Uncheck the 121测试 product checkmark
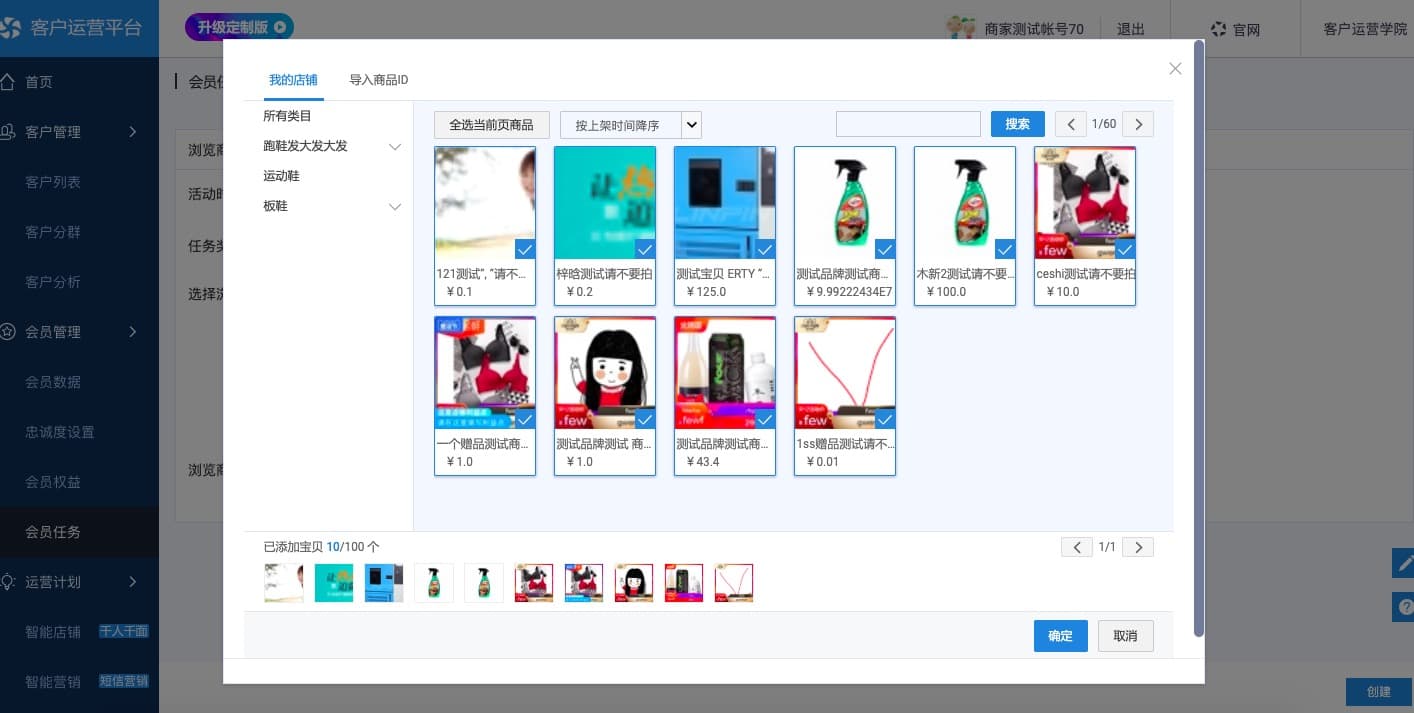This screenshot has width=1414, height=713. 525,249
